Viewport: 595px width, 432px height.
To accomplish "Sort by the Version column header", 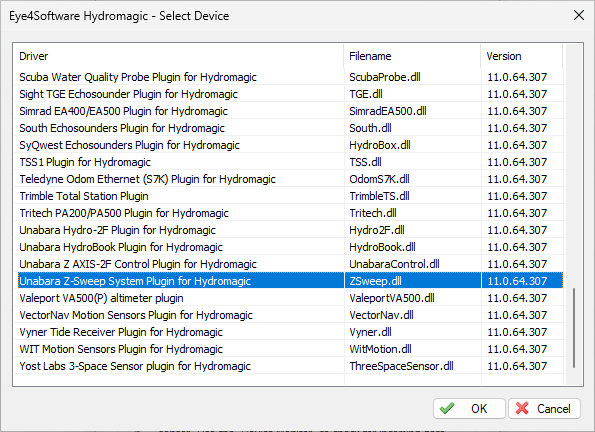I will pos(521,56).
